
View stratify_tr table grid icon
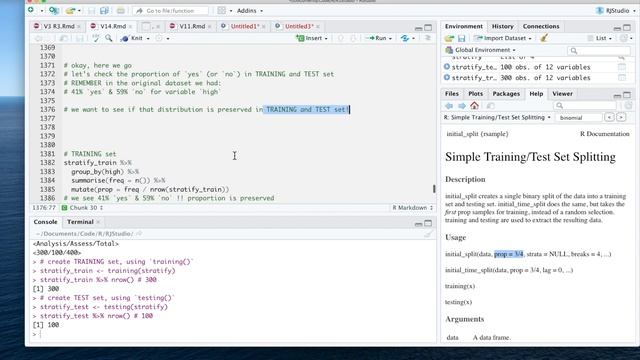pos(622,78)
